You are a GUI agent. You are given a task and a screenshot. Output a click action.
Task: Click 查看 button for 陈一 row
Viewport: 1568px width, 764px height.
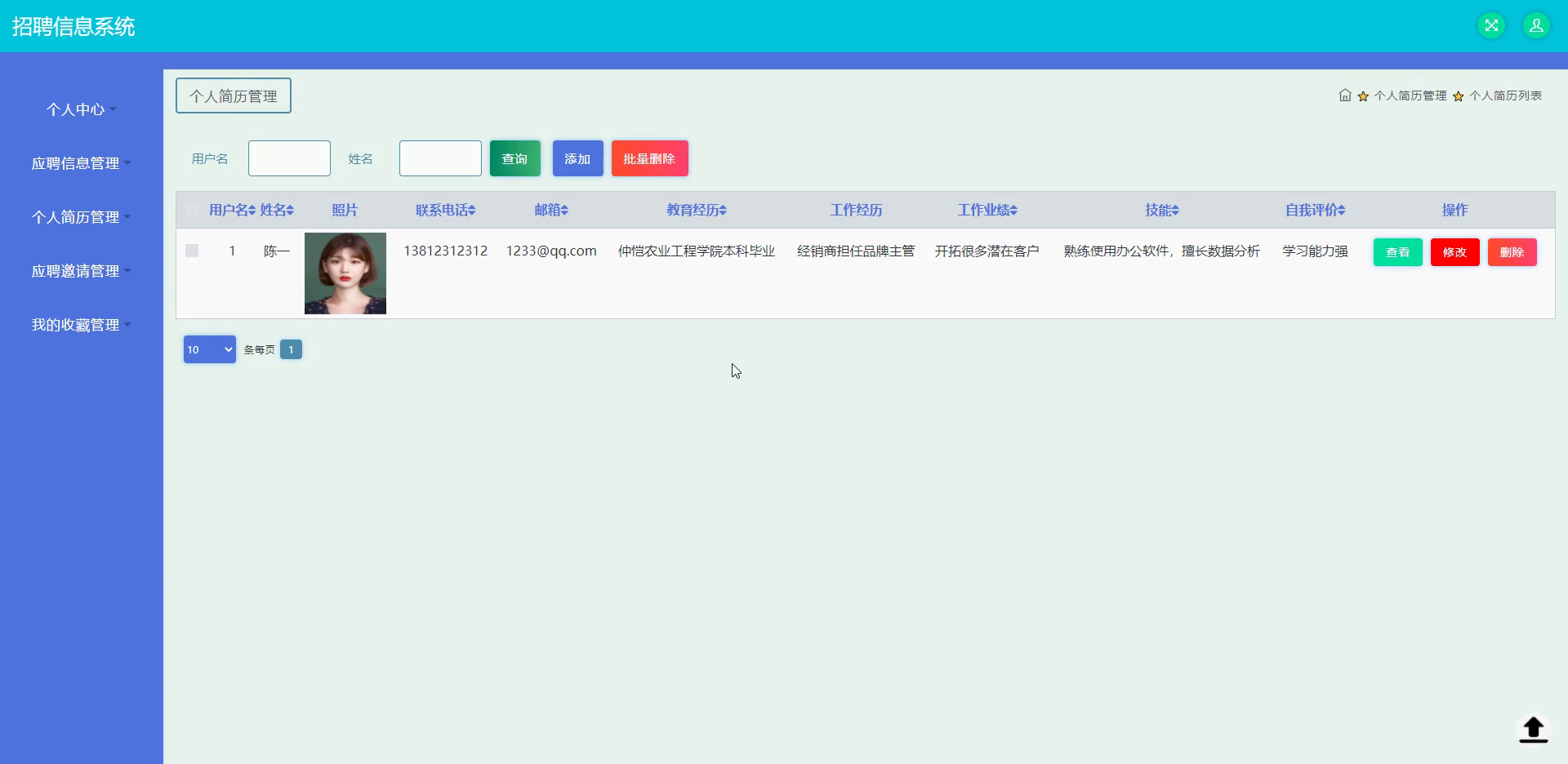coord(1398,252)
